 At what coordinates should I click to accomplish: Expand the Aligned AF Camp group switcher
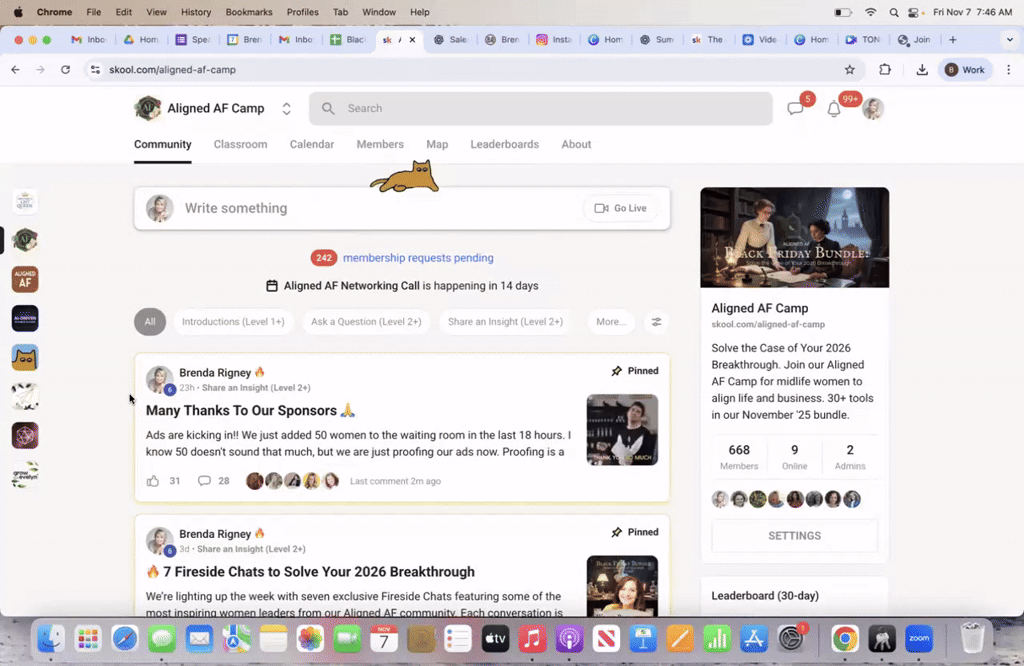click(x=286, y=108)
